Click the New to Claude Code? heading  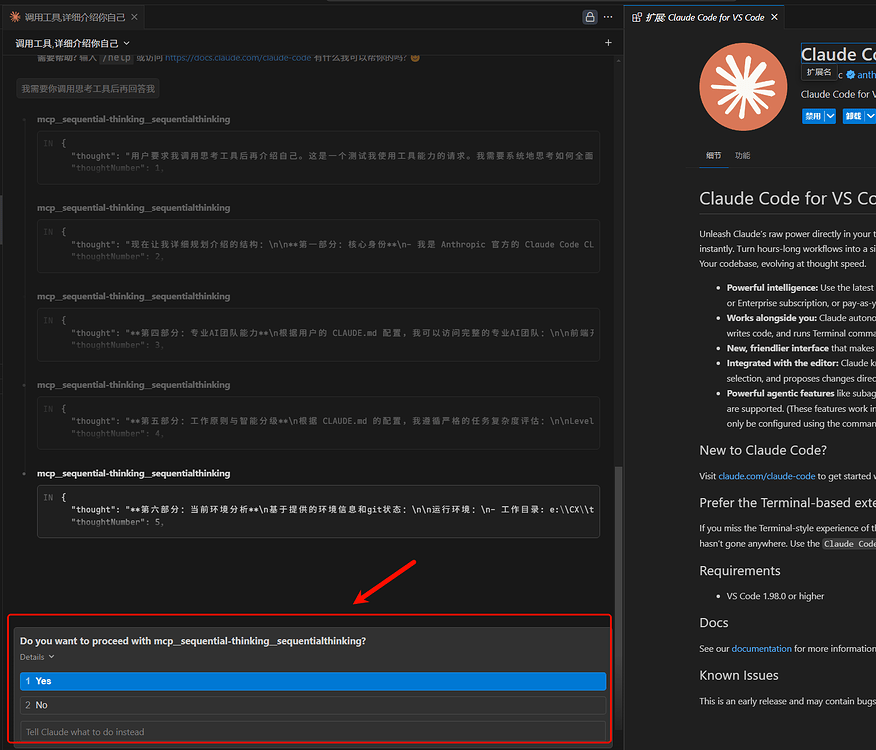point(763,450)
